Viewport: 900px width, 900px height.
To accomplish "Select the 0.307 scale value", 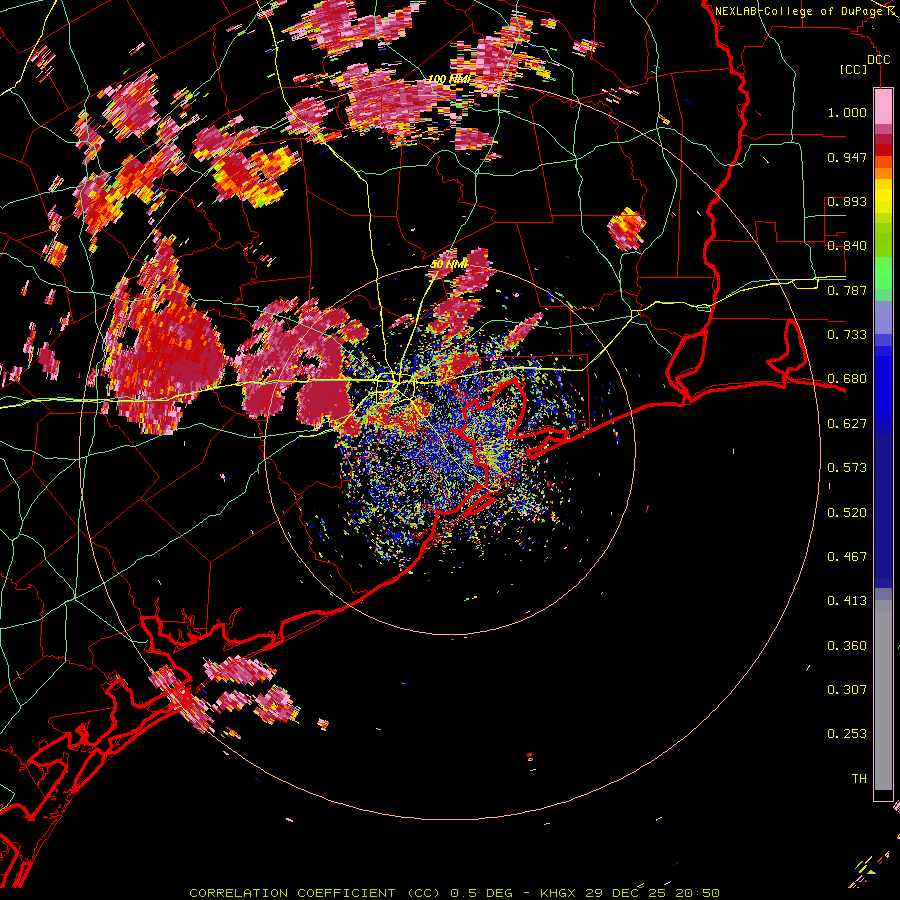I will [x=847, y=690].
